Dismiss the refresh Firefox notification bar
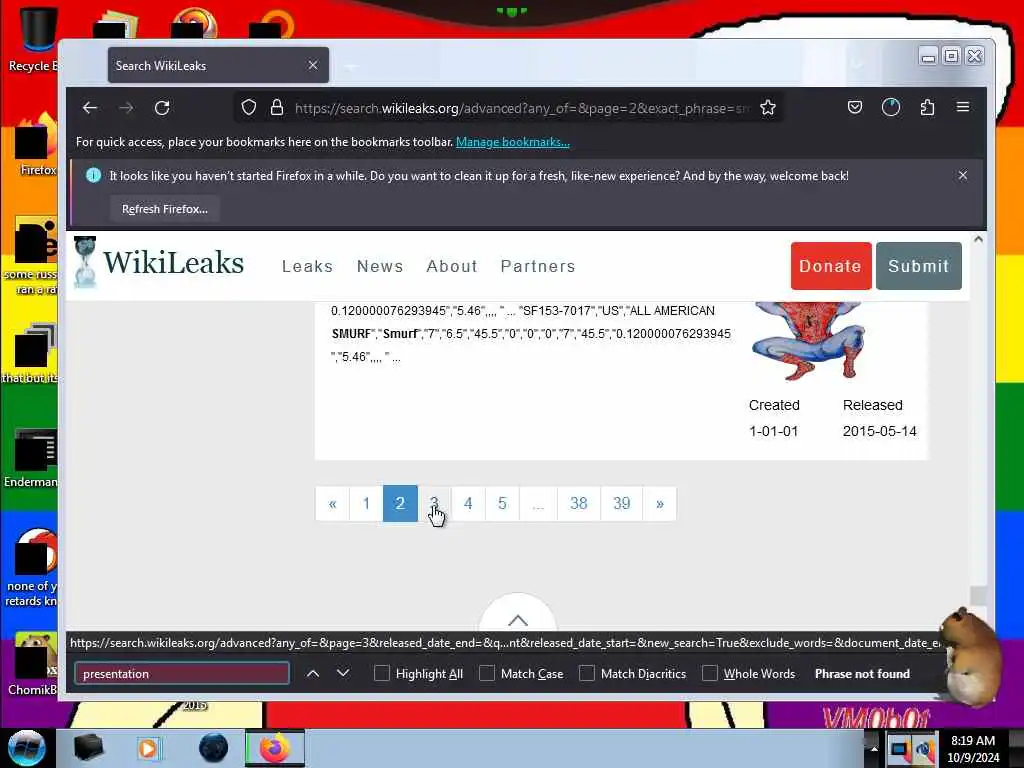 963,176
